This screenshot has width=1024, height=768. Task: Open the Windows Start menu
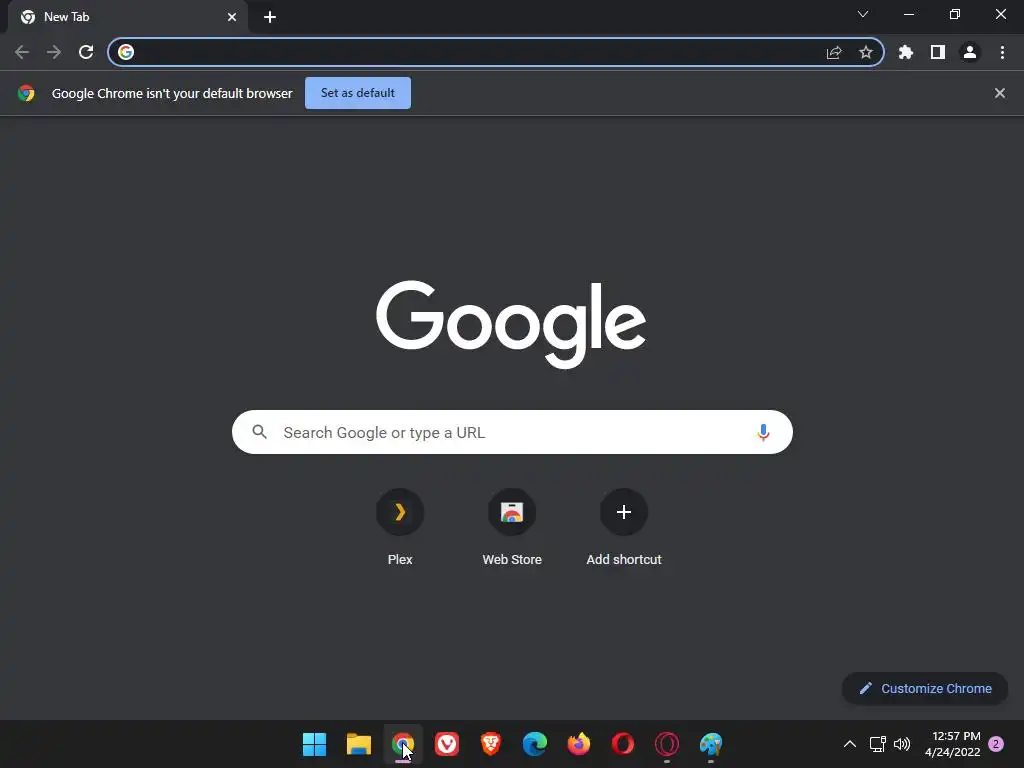tap(314, 744)
